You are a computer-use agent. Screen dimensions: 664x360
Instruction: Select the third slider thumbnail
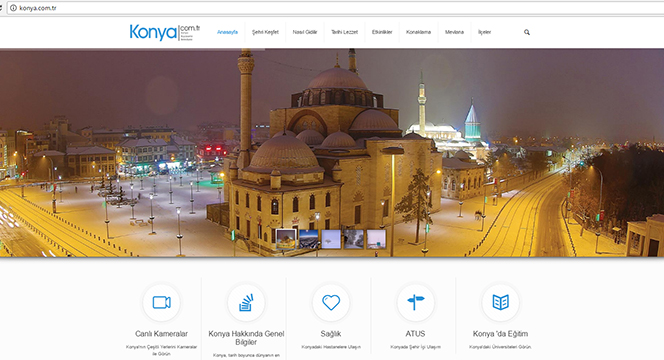tap(331, 239)
